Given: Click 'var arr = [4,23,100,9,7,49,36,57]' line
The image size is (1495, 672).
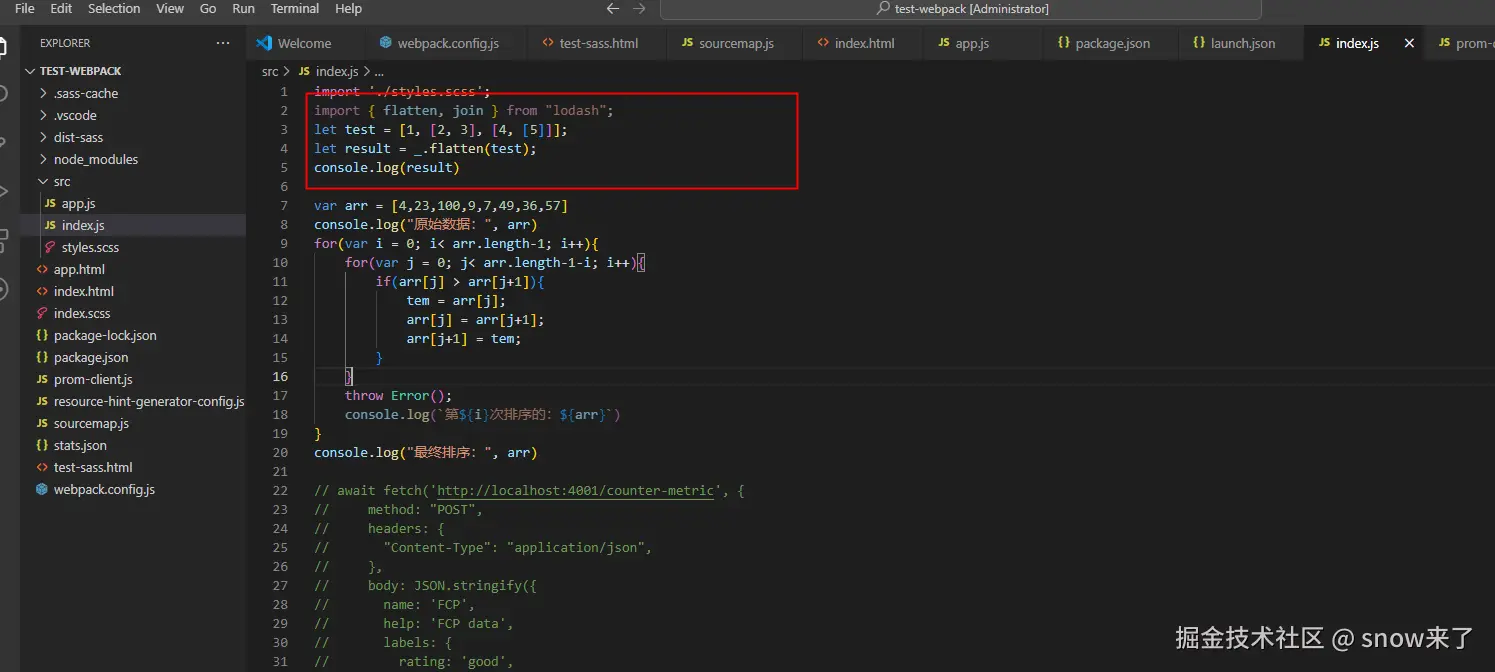Looking at the screenshot, I should [x=441, y=205].
